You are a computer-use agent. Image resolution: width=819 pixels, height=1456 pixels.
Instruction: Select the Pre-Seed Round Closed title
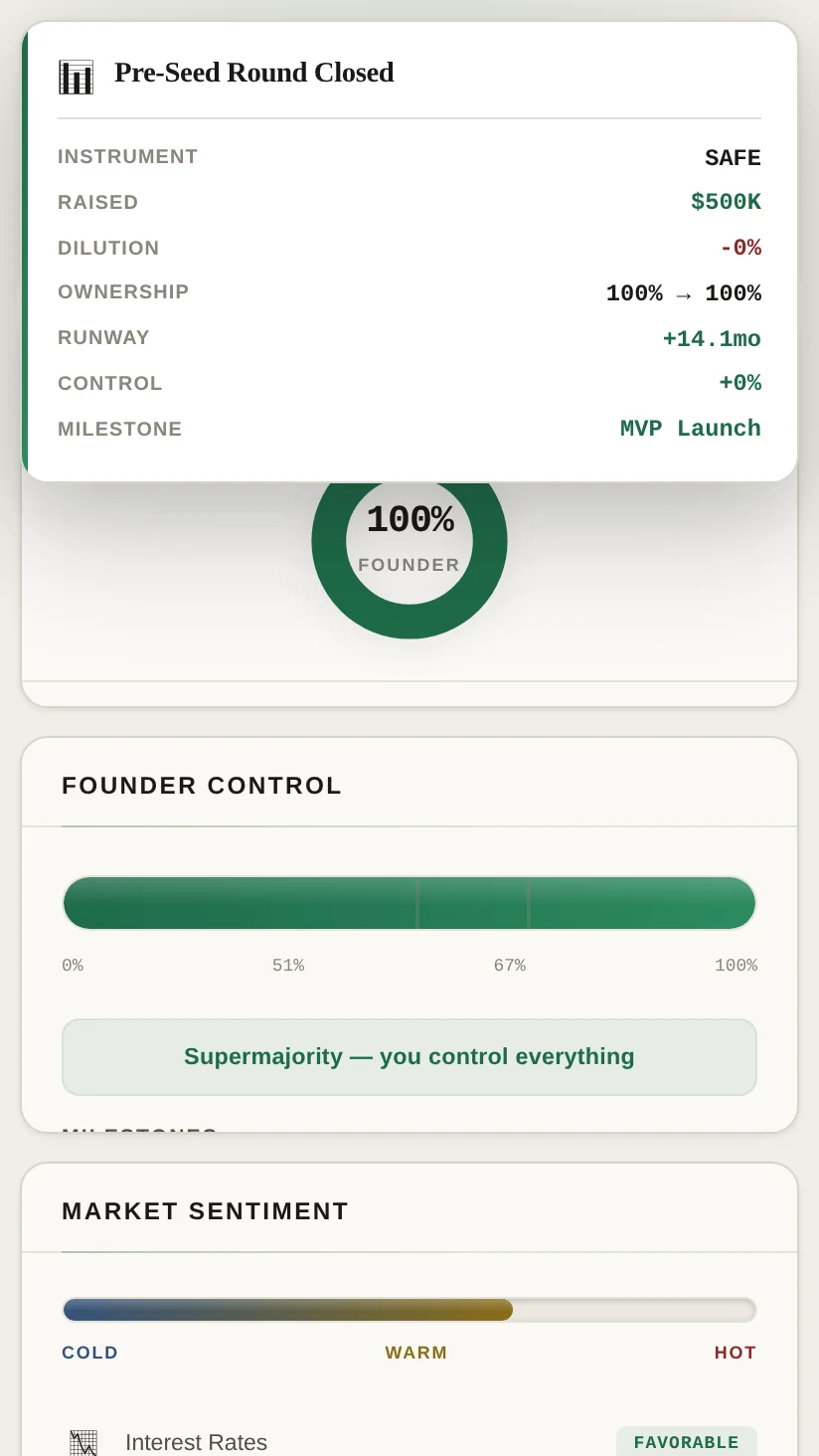(x=253, y=73)
